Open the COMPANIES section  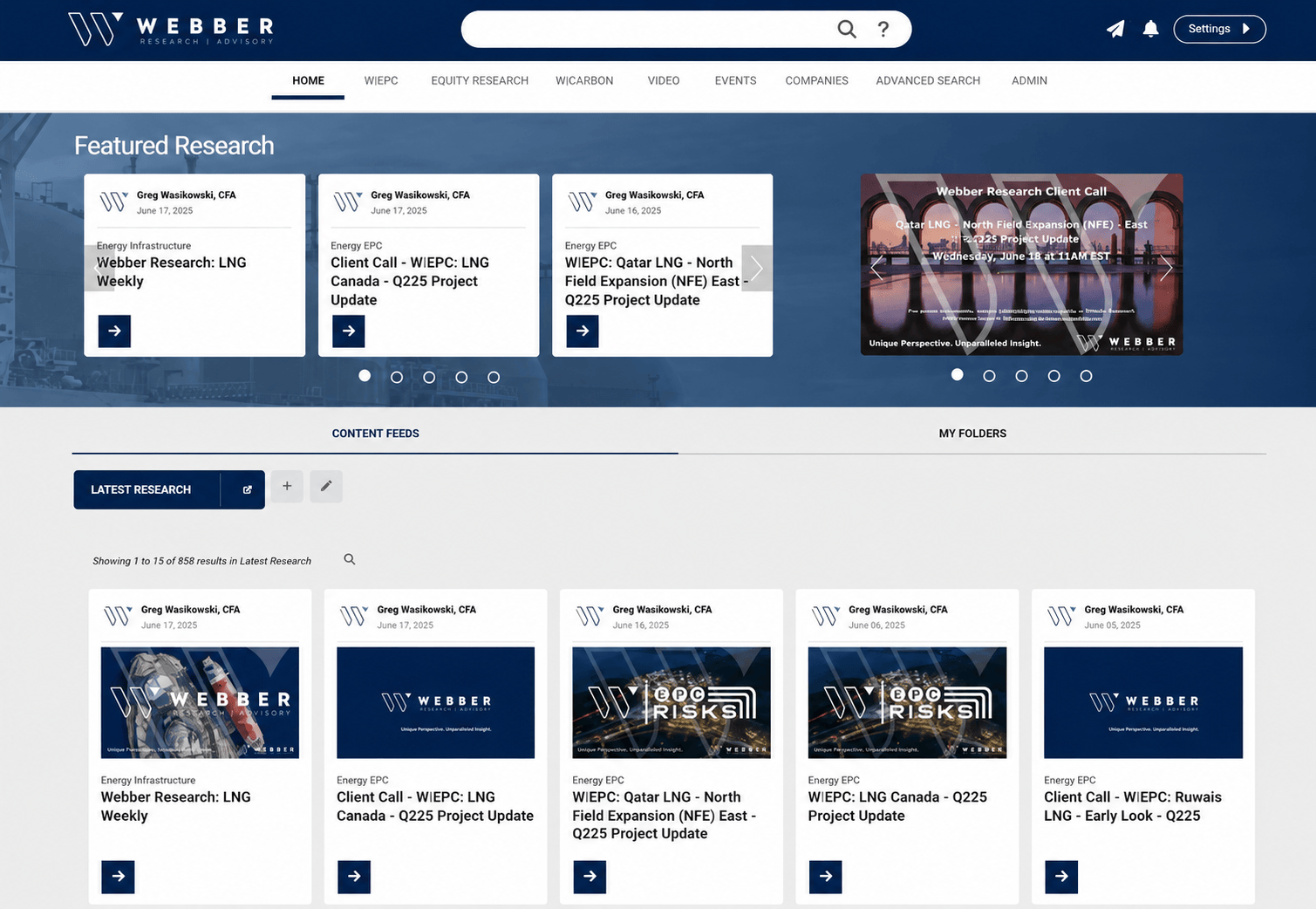coord(816,80)
